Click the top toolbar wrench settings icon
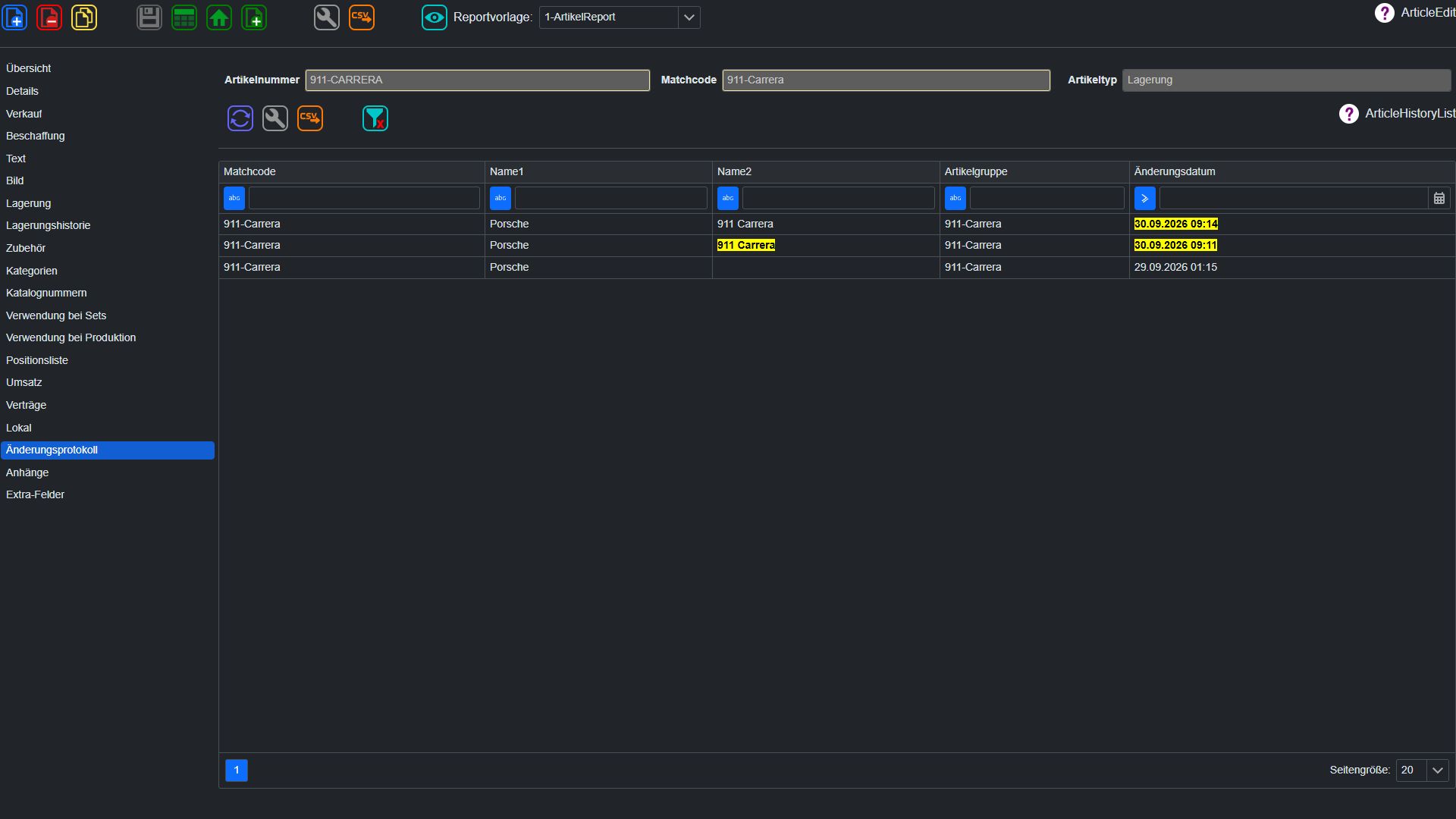 click(327, 17)
